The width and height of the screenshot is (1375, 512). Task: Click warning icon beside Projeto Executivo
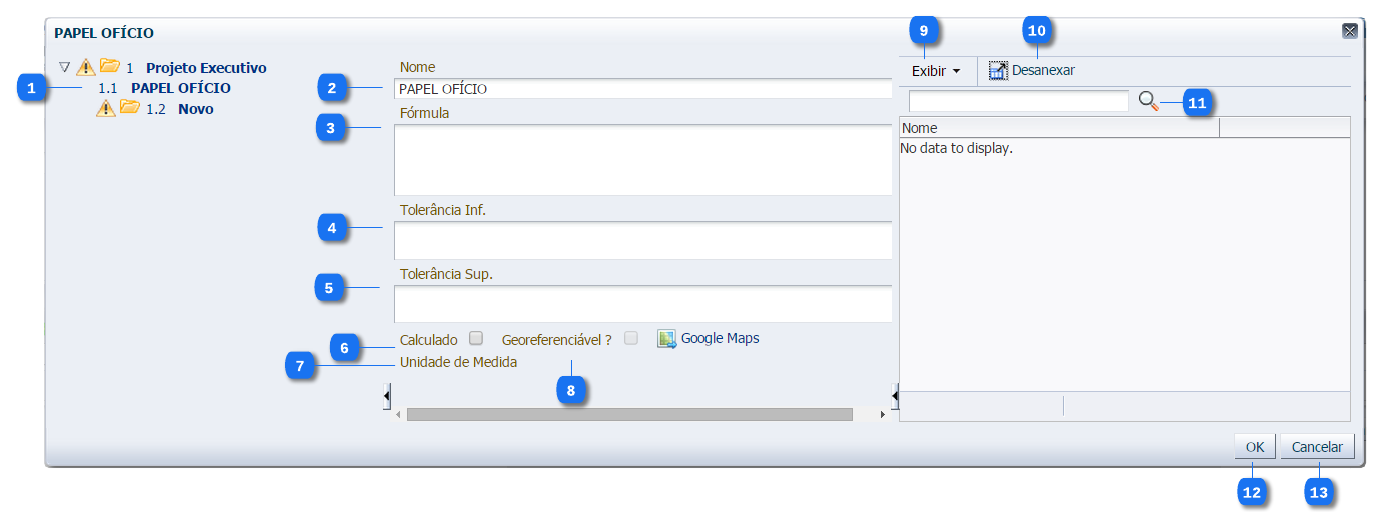(86, 68)
